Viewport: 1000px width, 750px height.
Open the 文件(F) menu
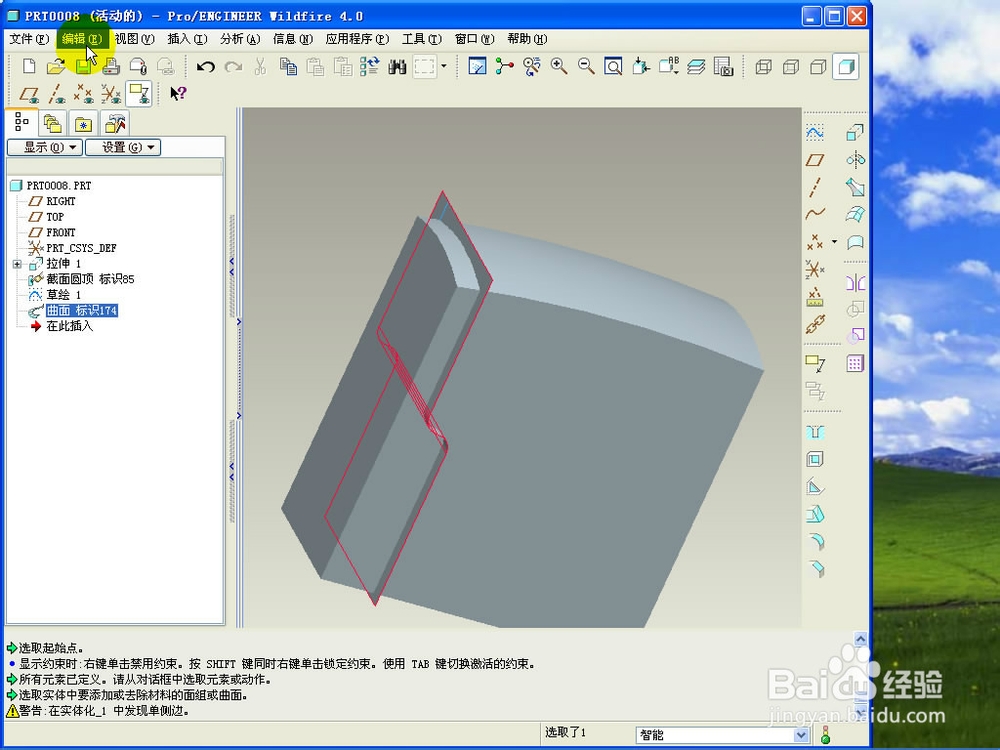click(x=29, y=39)
